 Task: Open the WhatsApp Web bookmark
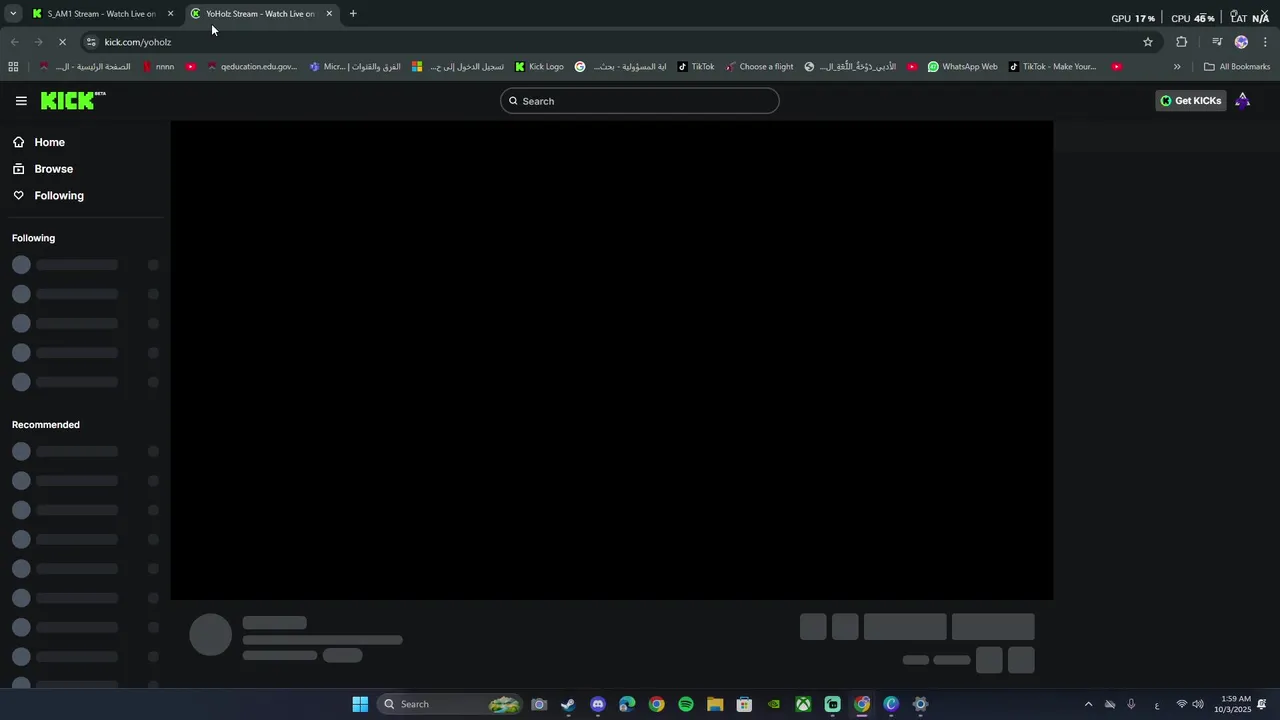click(962, 67)
